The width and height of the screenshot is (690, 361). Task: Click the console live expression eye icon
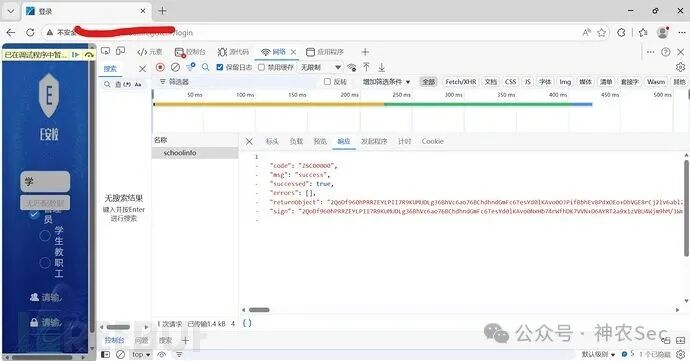point(162,354)
